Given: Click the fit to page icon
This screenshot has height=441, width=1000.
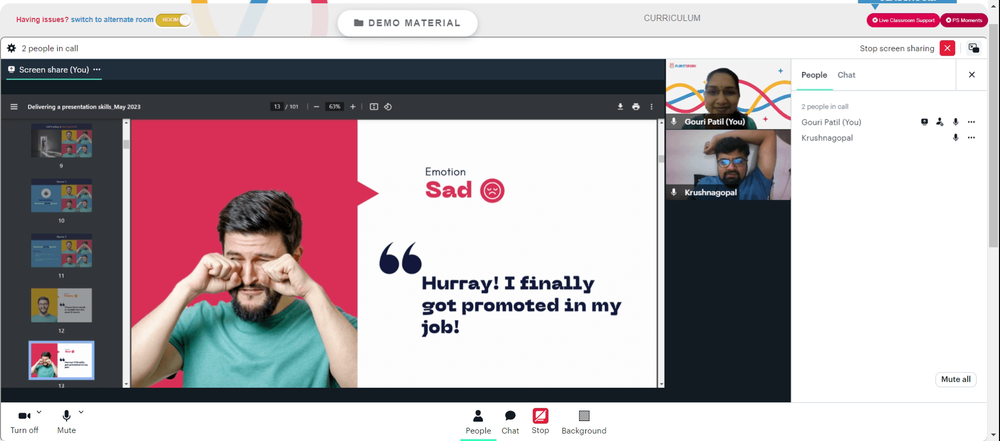Looking at the screenshot, I should click(x=374, y=107).
